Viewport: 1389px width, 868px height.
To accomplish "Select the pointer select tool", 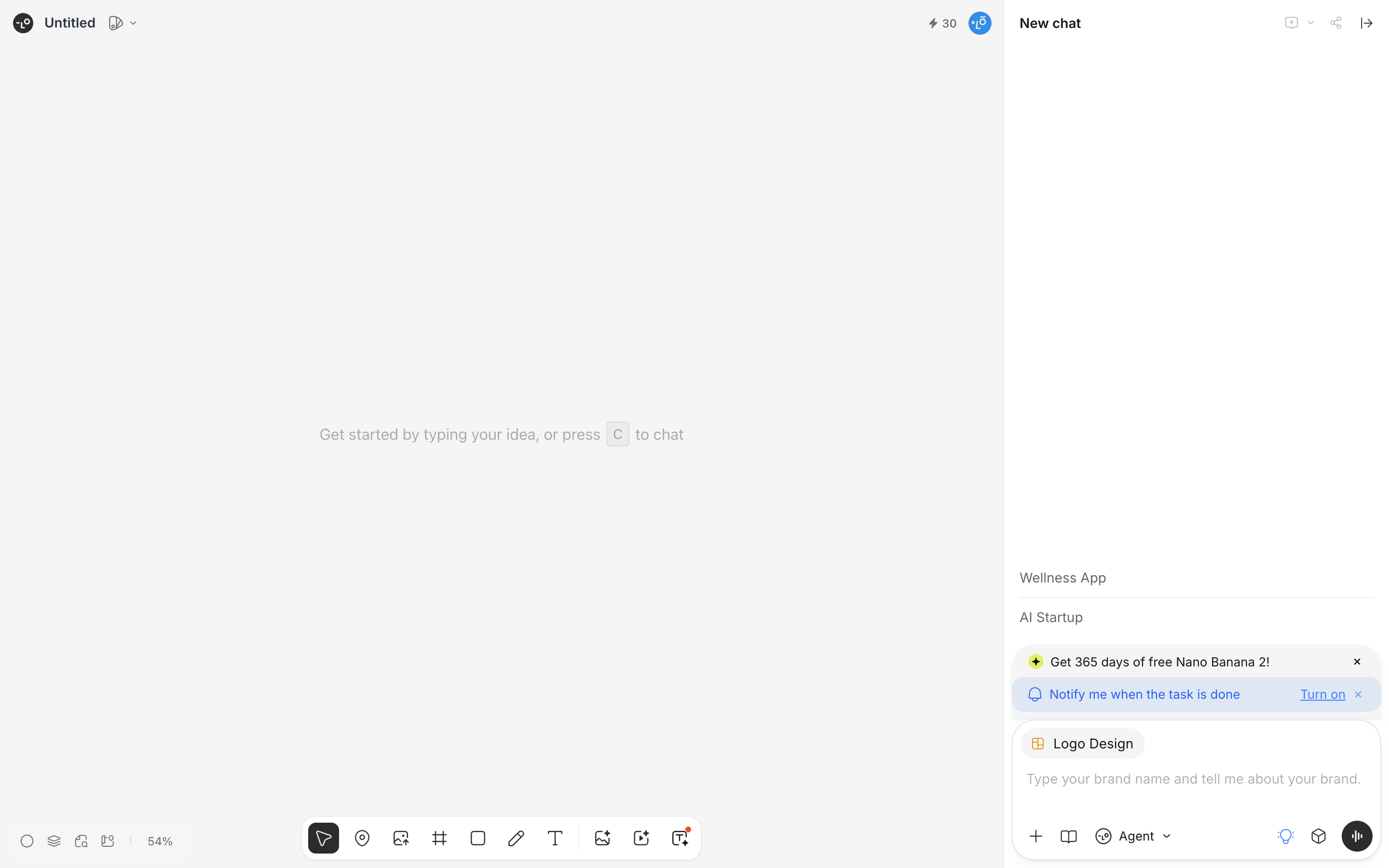I will [x=324, y=838].
